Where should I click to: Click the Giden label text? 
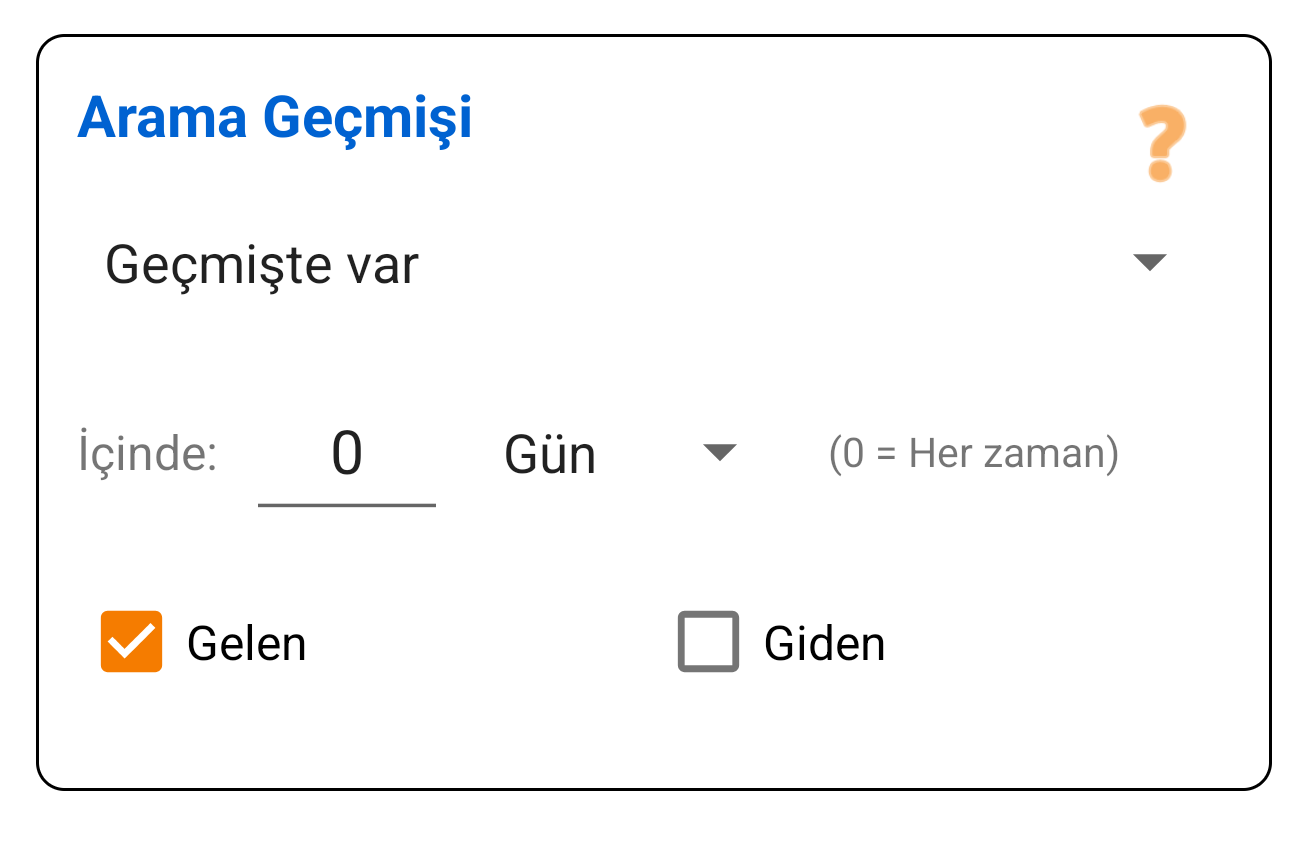coord(822,642)
